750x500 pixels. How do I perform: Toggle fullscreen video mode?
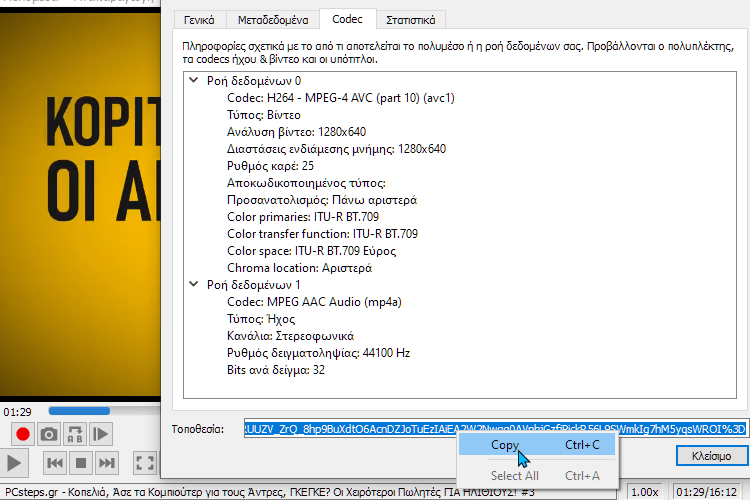[145, 463]
